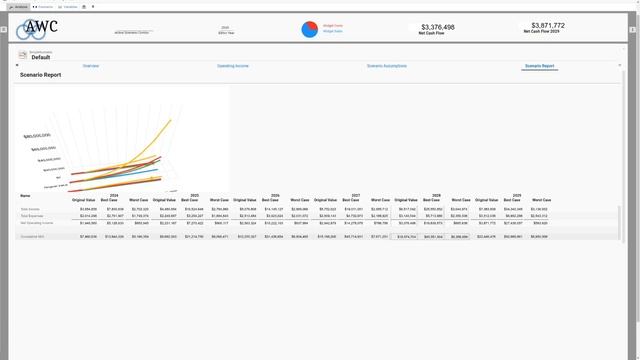Click the Scenario Report heading
Viewport: 640px width, 360px height.
point(40,75)
